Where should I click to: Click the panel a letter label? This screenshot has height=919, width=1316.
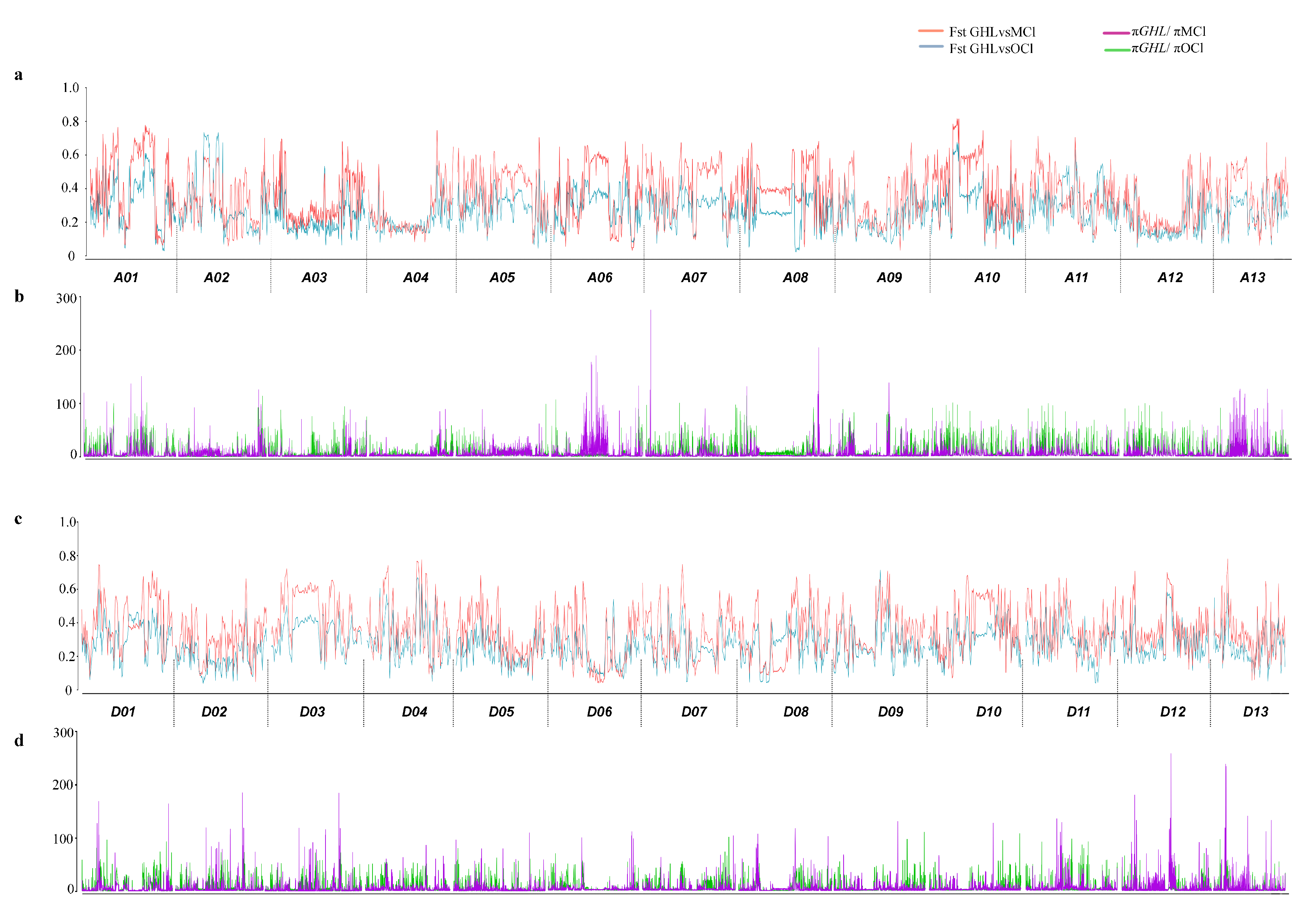click(x=18, y=75)
